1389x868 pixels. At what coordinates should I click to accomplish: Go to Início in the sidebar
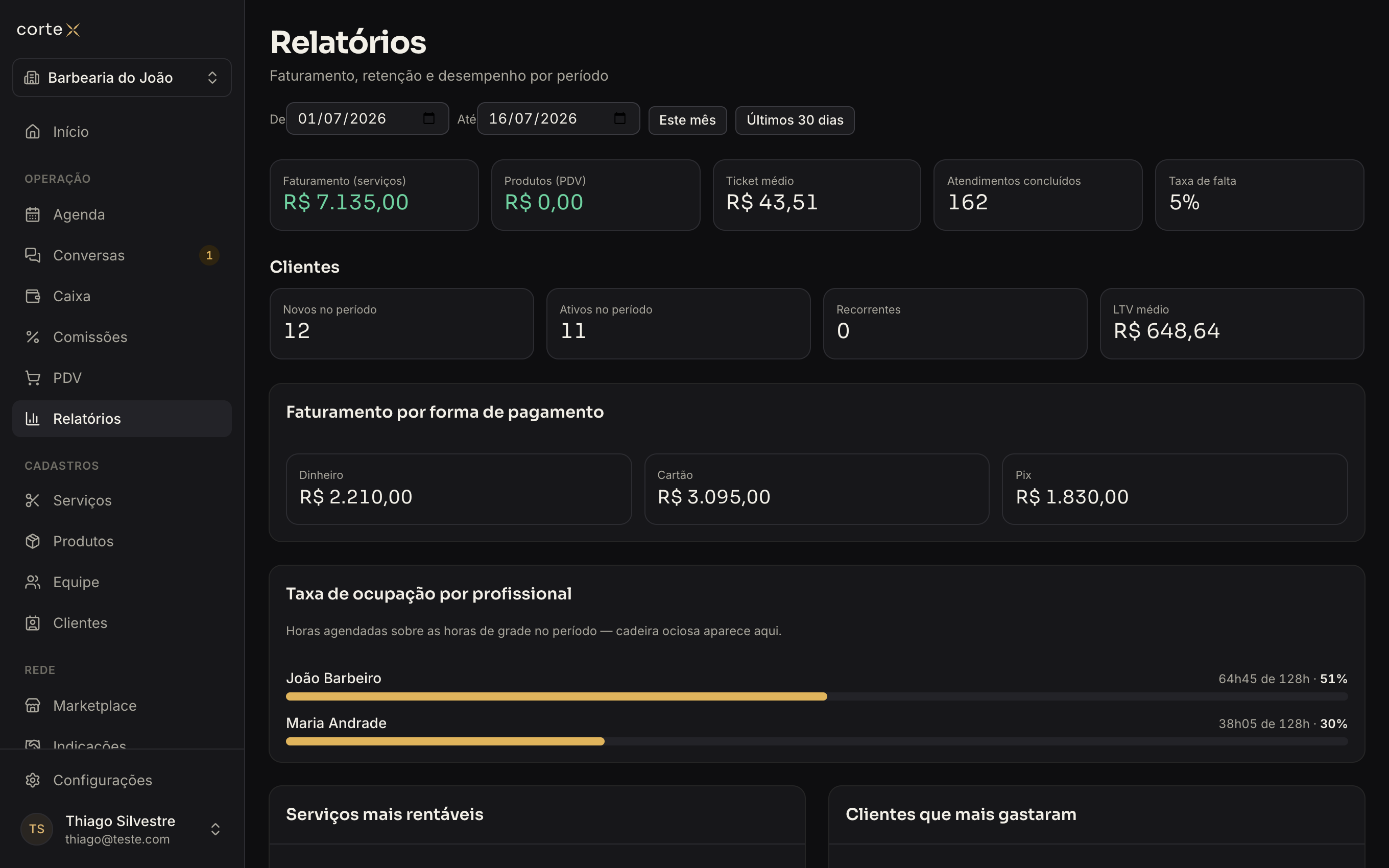[x=122, y=131]
